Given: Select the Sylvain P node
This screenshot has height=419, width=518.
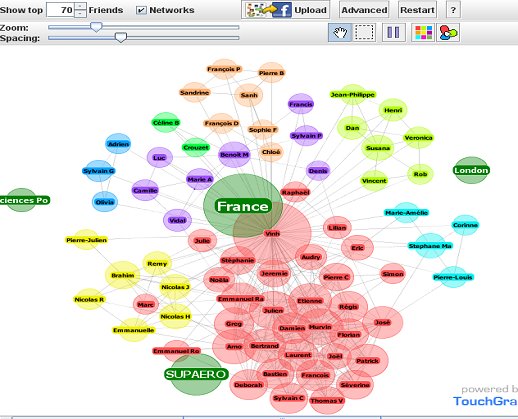Looking at the screenshot, I should click(x=306, y=136).
